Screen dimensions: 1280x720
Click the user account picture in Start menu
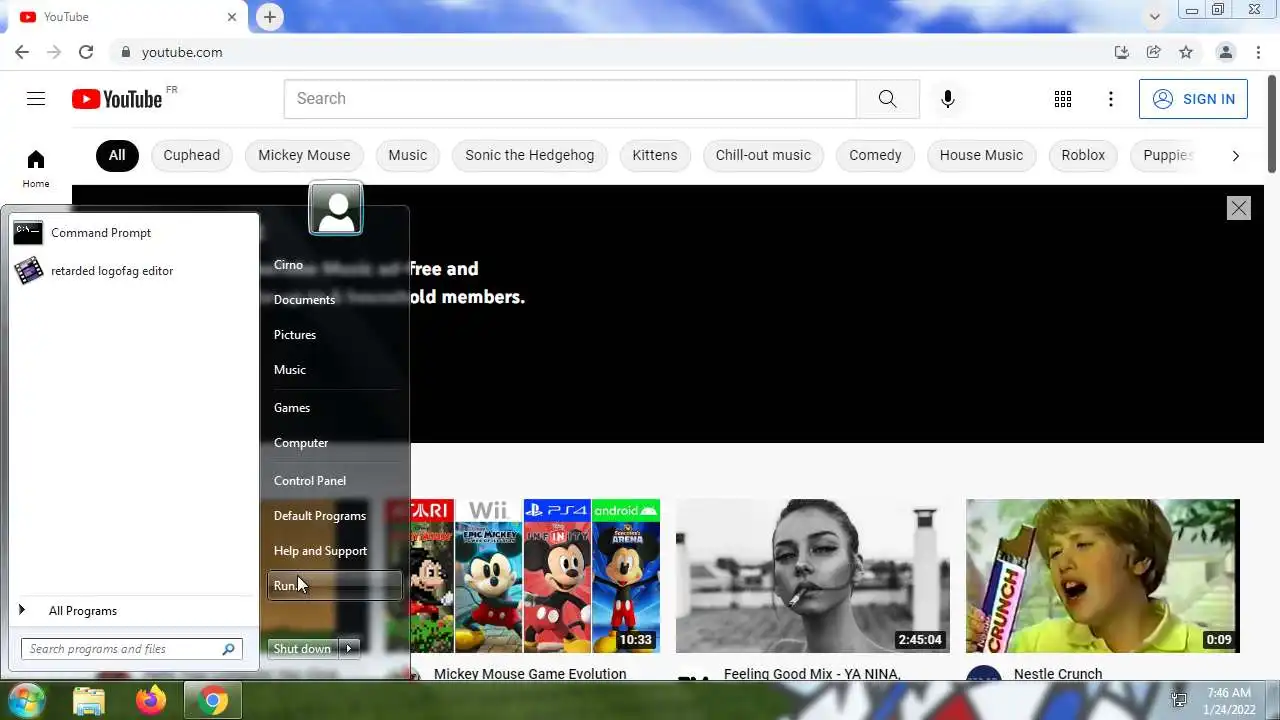tap(336, 208)
